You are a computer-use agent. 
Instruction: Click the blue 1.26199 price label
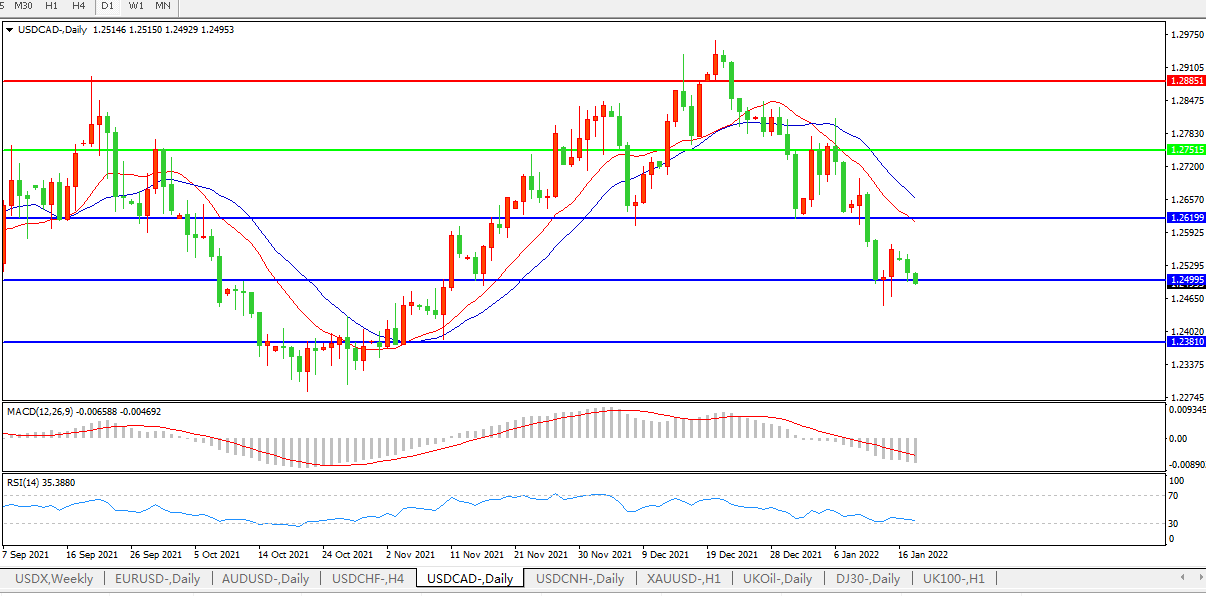point(1186,217)
